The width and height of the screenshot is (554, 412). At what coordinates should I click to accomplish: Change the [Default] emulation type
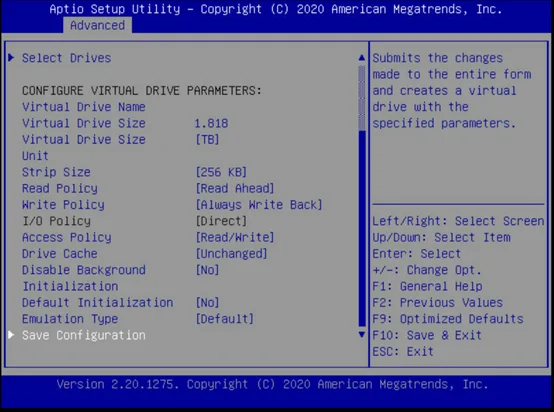(x=225, y=319)
